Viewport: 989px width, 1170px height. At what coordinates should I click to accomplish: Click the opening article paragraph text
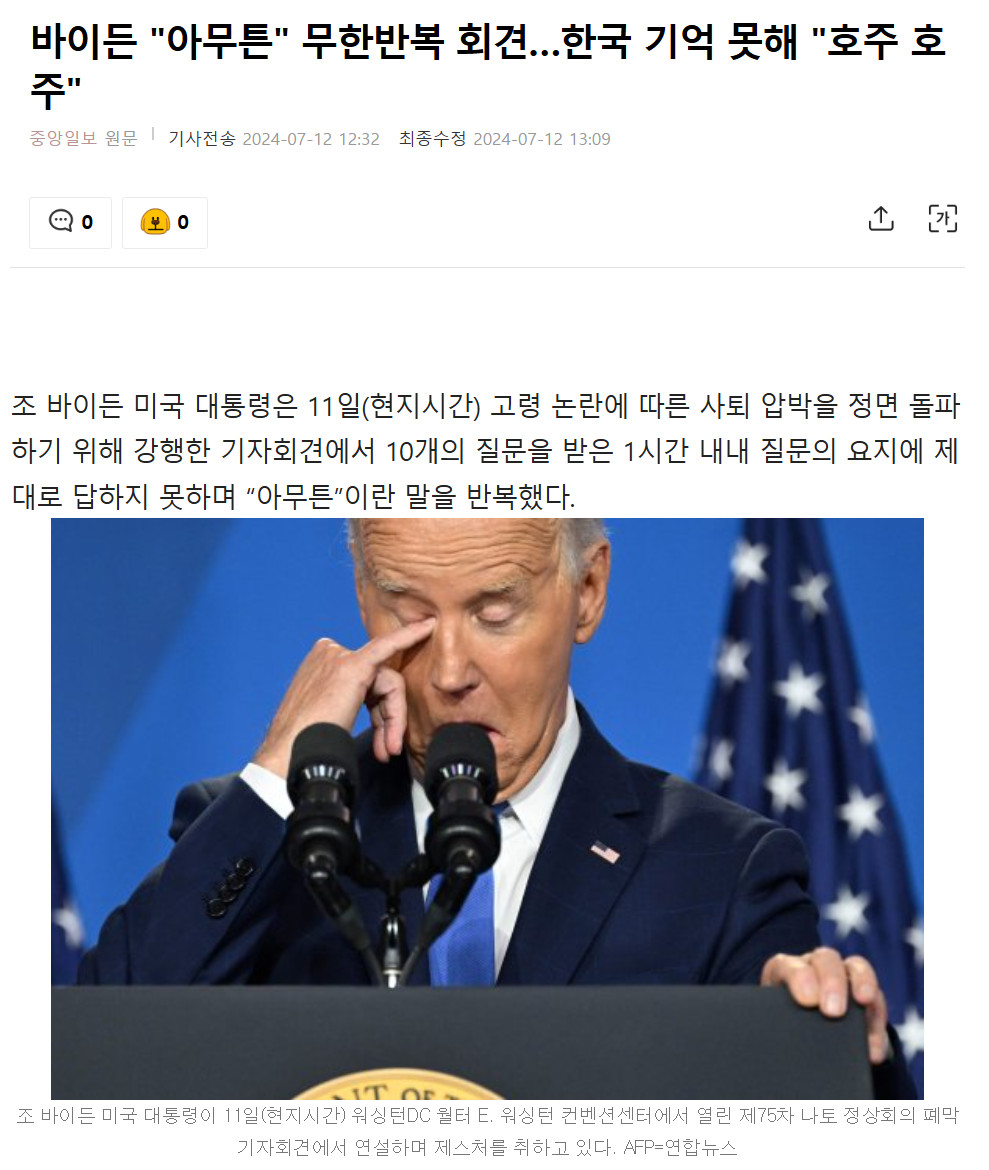[485, 451]
